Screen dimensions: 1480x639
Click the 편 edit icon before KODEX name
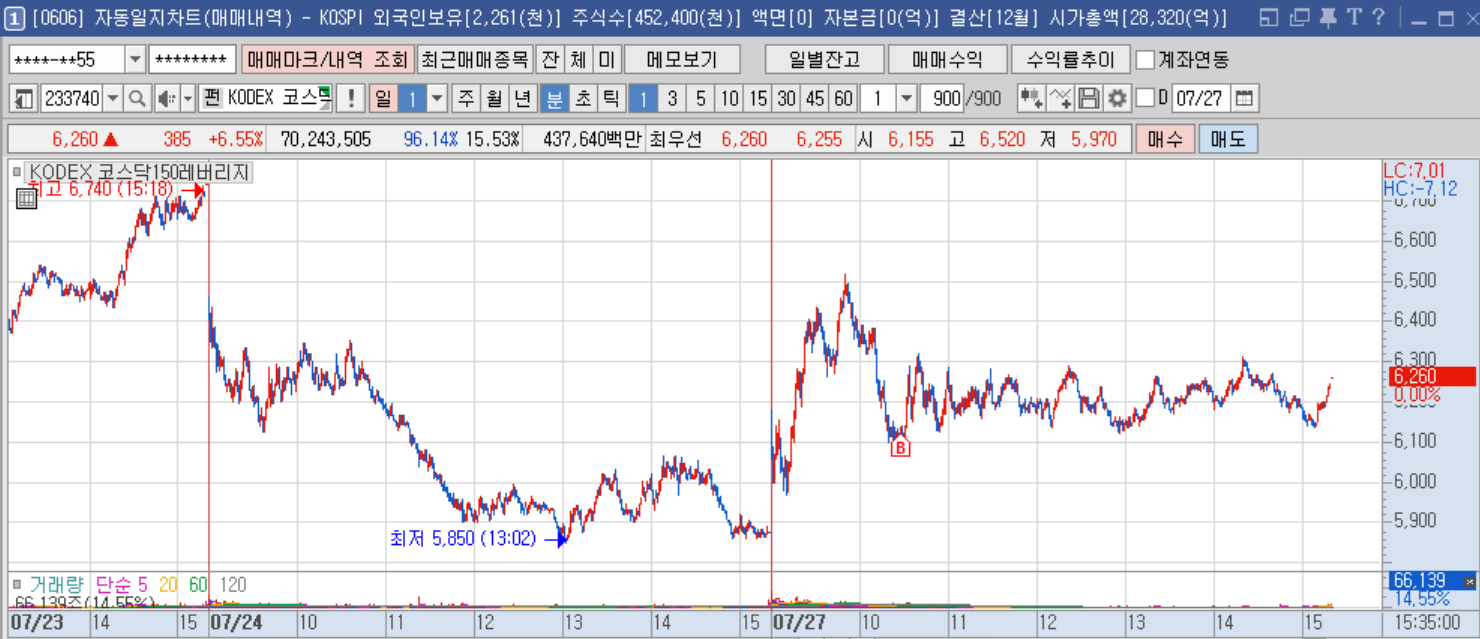211,99
